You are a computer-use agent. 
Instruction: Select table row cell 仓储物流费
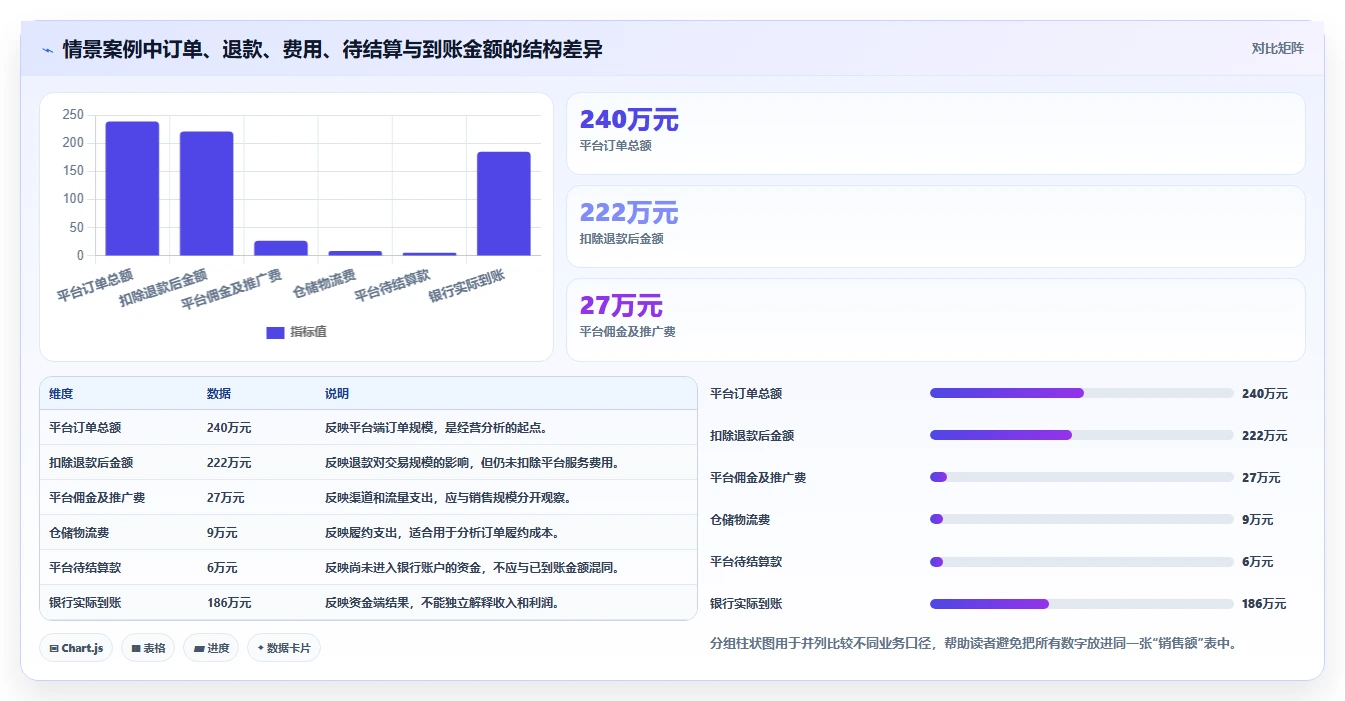pyautogui.click(x=79, y=532)
